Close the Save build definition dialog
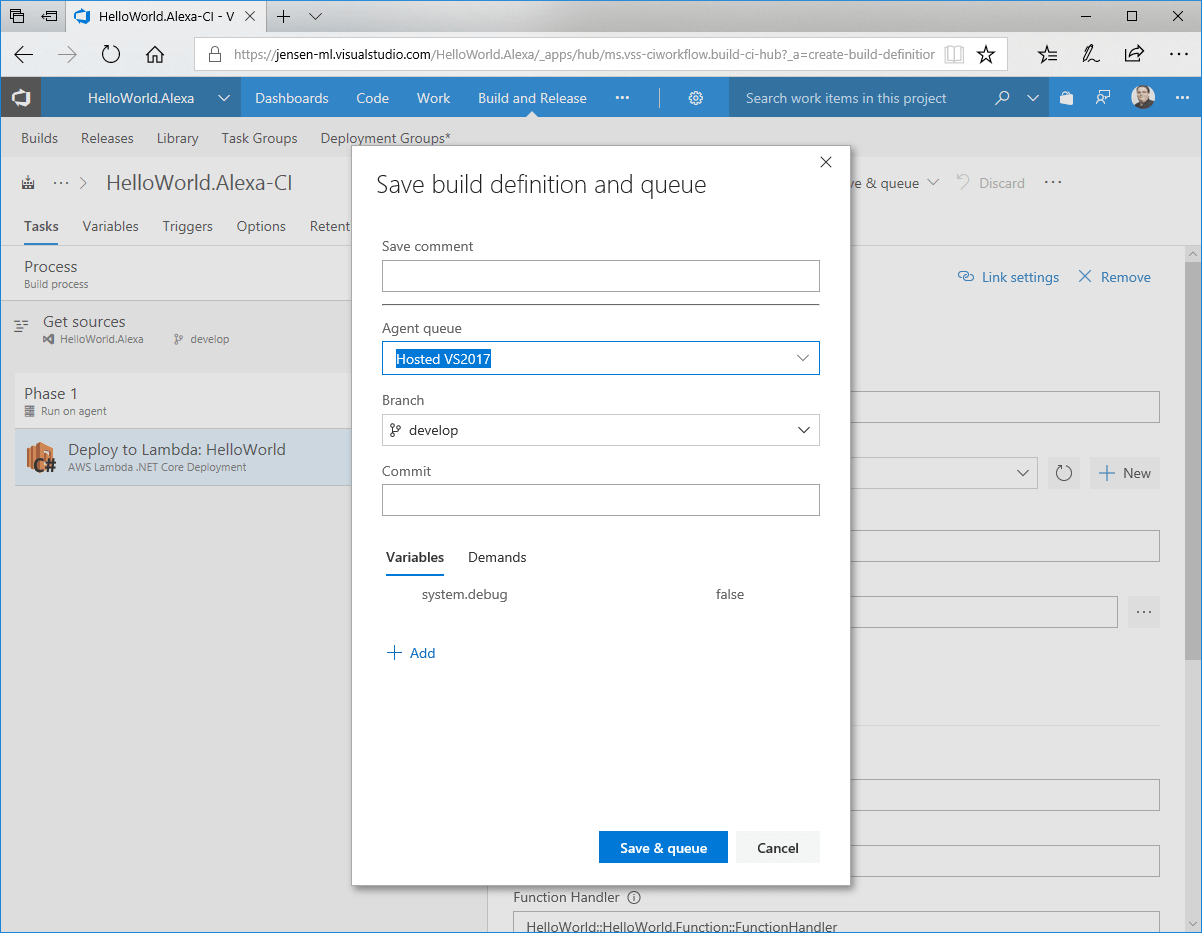 tap(825, 162)
